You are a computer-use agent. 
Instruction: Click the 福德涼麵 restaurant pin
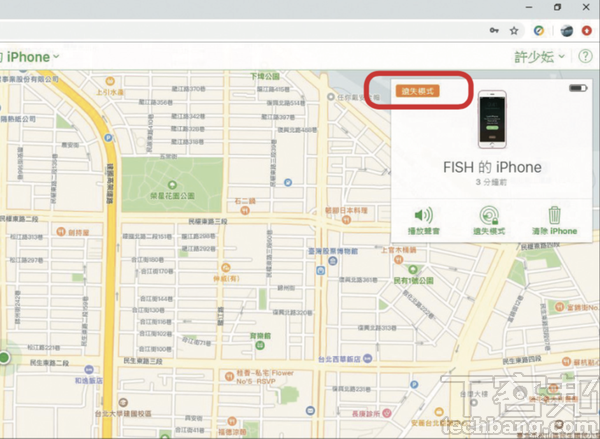coord(232,421)
